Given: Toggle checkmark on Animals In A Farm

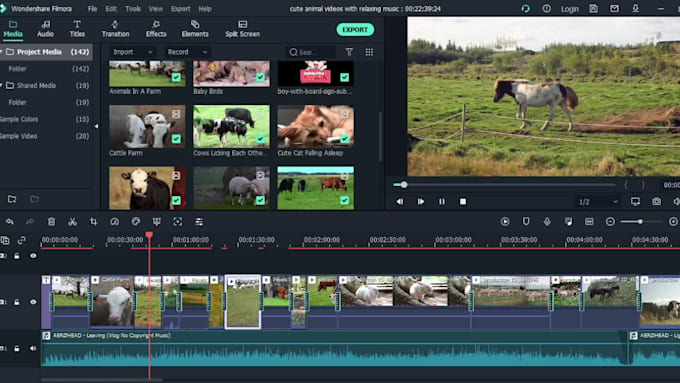Looking at the screenshot, I should click(176, 77).
